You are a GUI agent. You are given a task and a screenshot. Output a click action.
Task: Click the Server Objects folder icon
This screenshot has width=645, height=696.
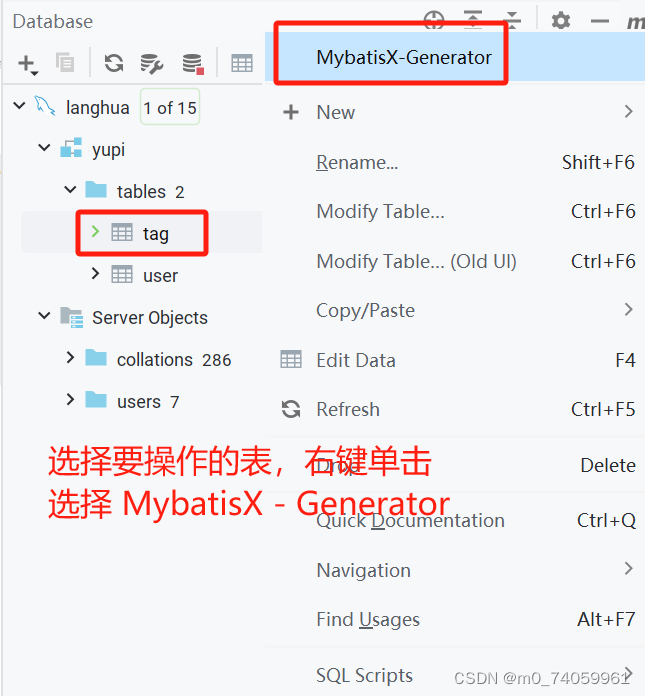pyautogui.click(x=72, y=317)
